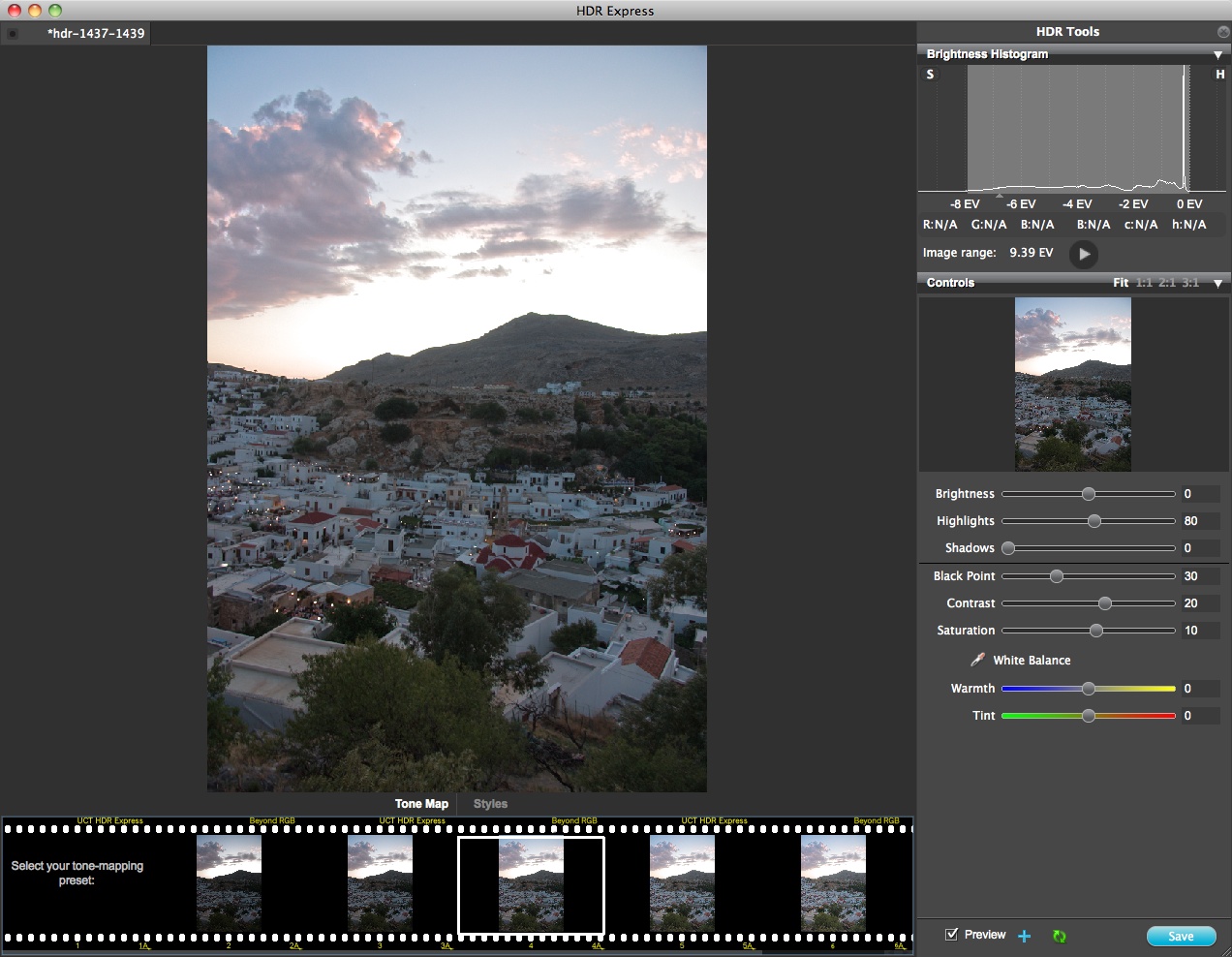Switch to the Styles tab
1232x957 pixels.
[x=490, y=803]
